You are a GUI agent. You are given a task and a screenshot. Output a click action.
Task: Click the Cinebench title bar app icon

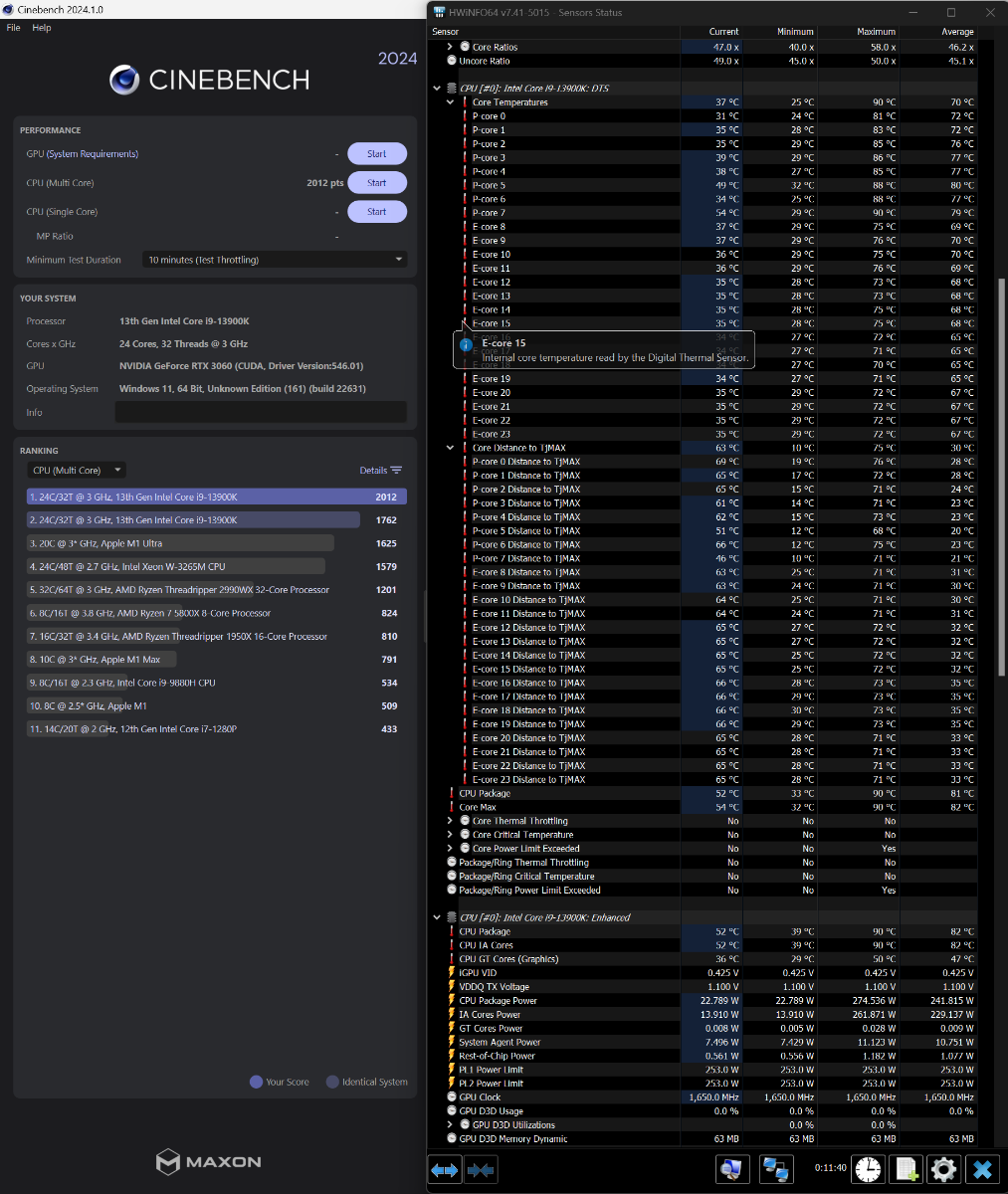(x=9, y=10)
